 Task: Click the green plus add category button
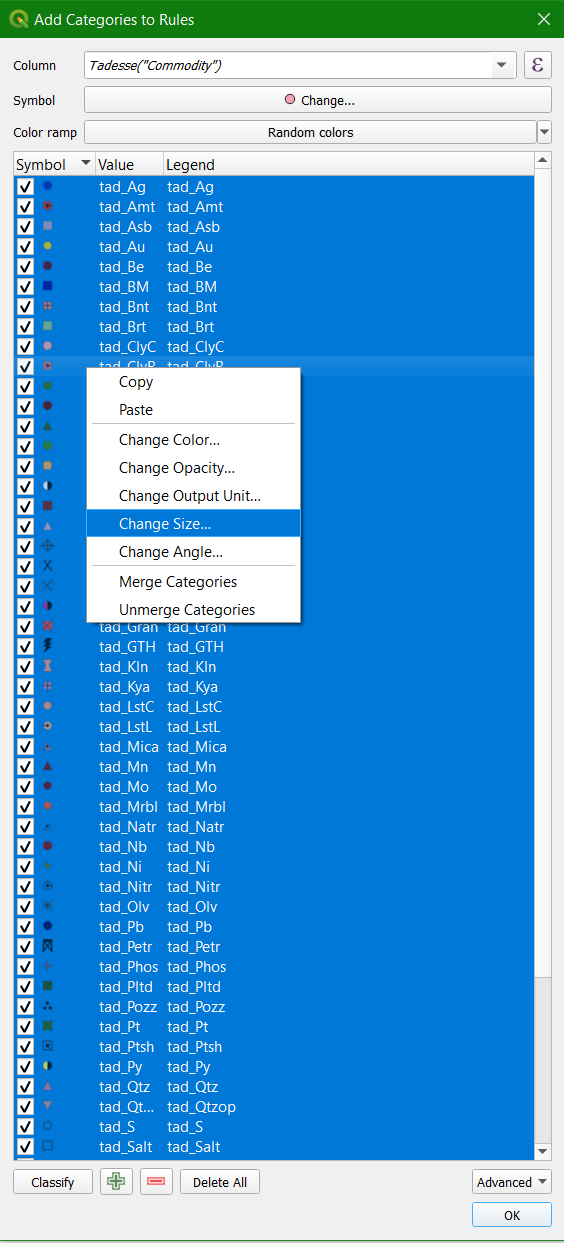(x=117, y=1182)
